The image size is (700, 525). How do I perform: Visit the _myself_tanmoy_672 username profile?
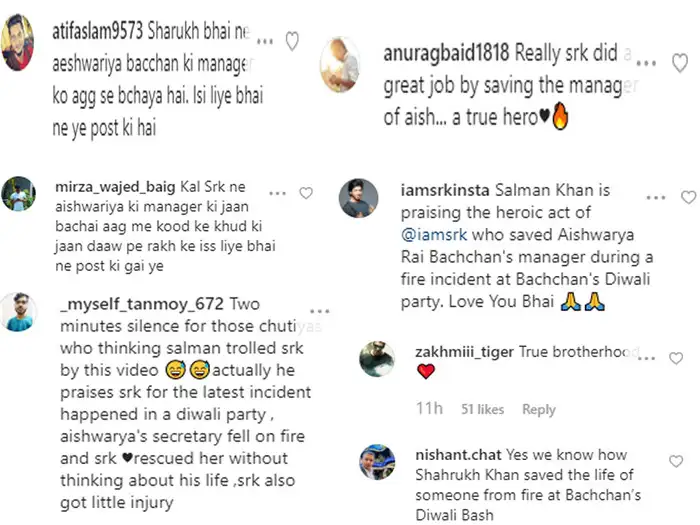[142, 304]
